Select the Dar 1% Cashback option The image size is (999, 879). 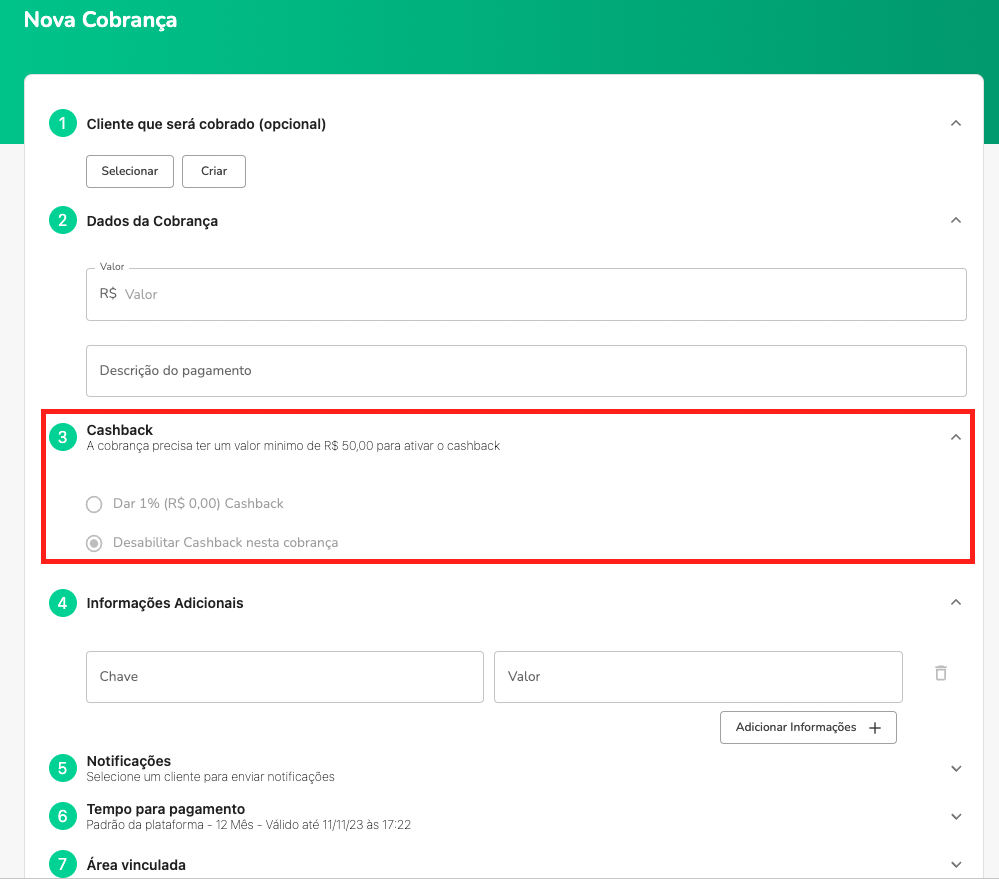tap(94, 504)
